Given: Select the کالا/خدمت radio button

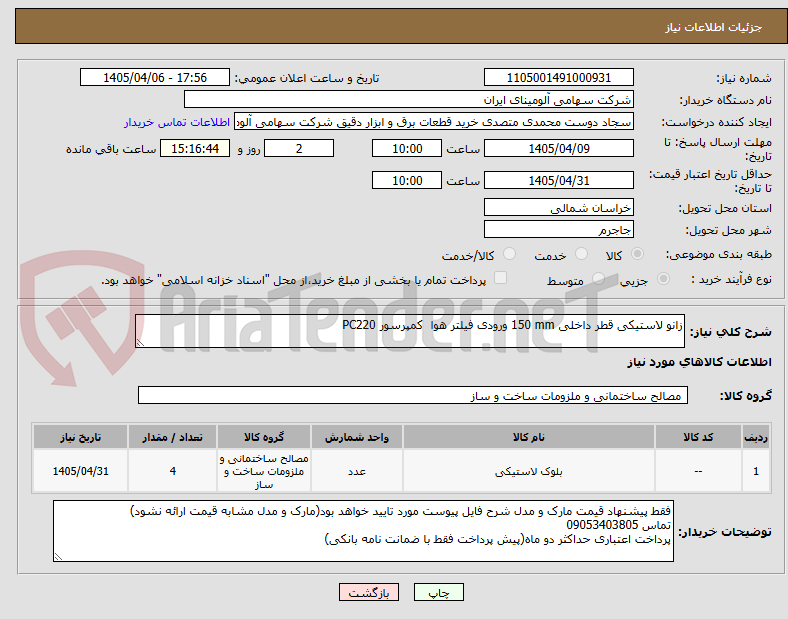Looking at the screenshot, I should click(509, 254).
